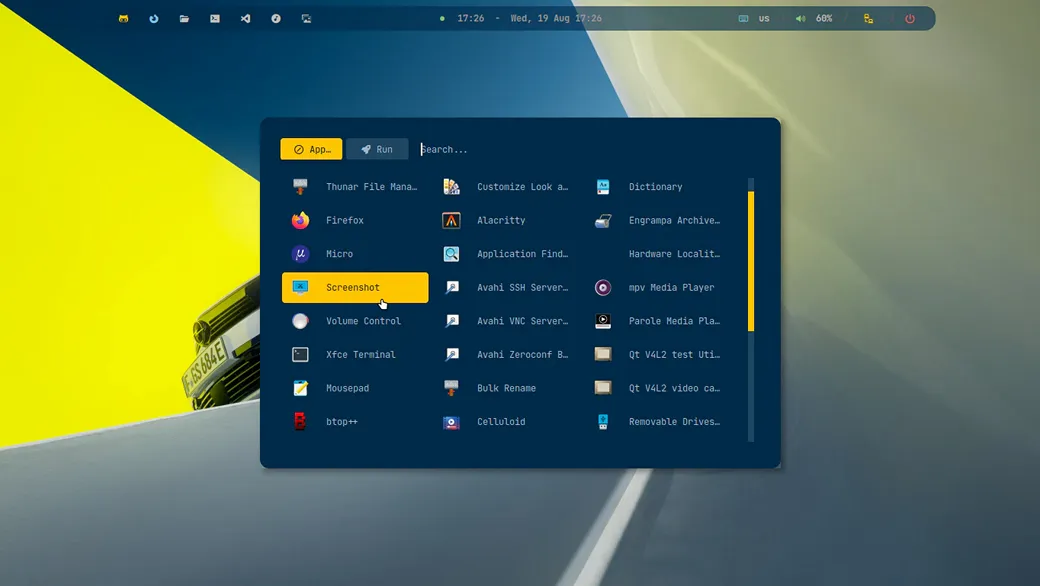Click the keyboard layout icon beside 'us'

pos(744,19)
